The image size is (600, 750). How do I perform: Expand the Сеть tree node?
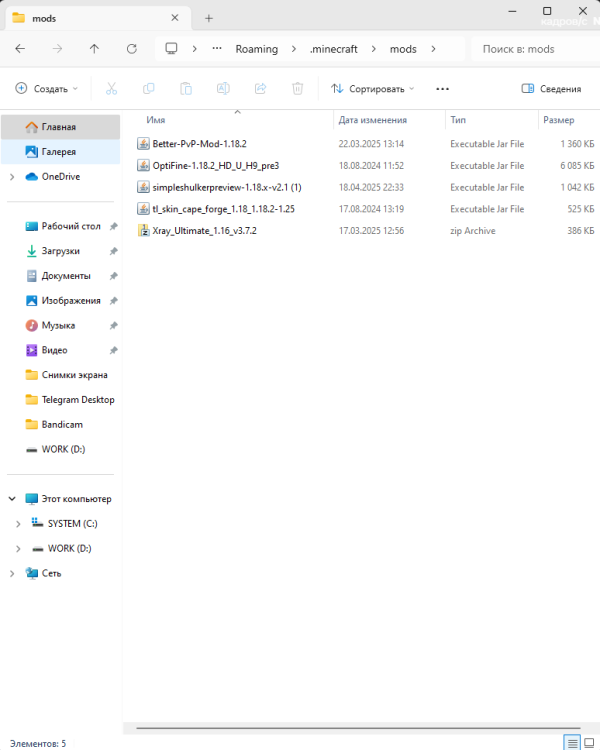12,574
